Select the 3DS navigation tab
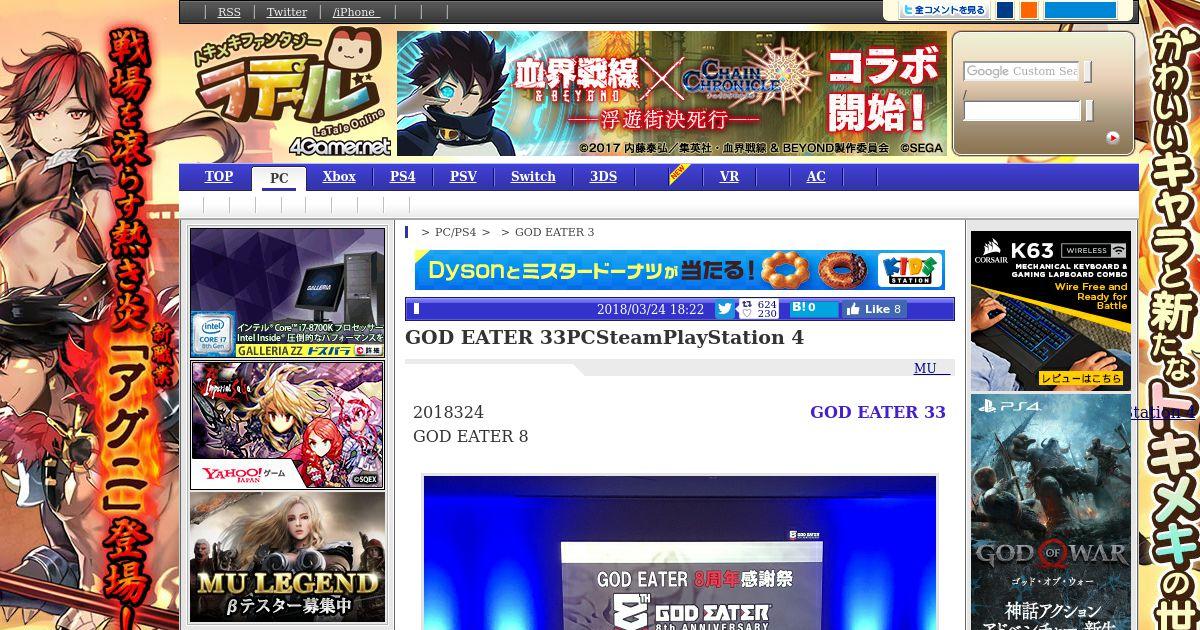The width and height of the screenshot is (1200, 630). 603,177
